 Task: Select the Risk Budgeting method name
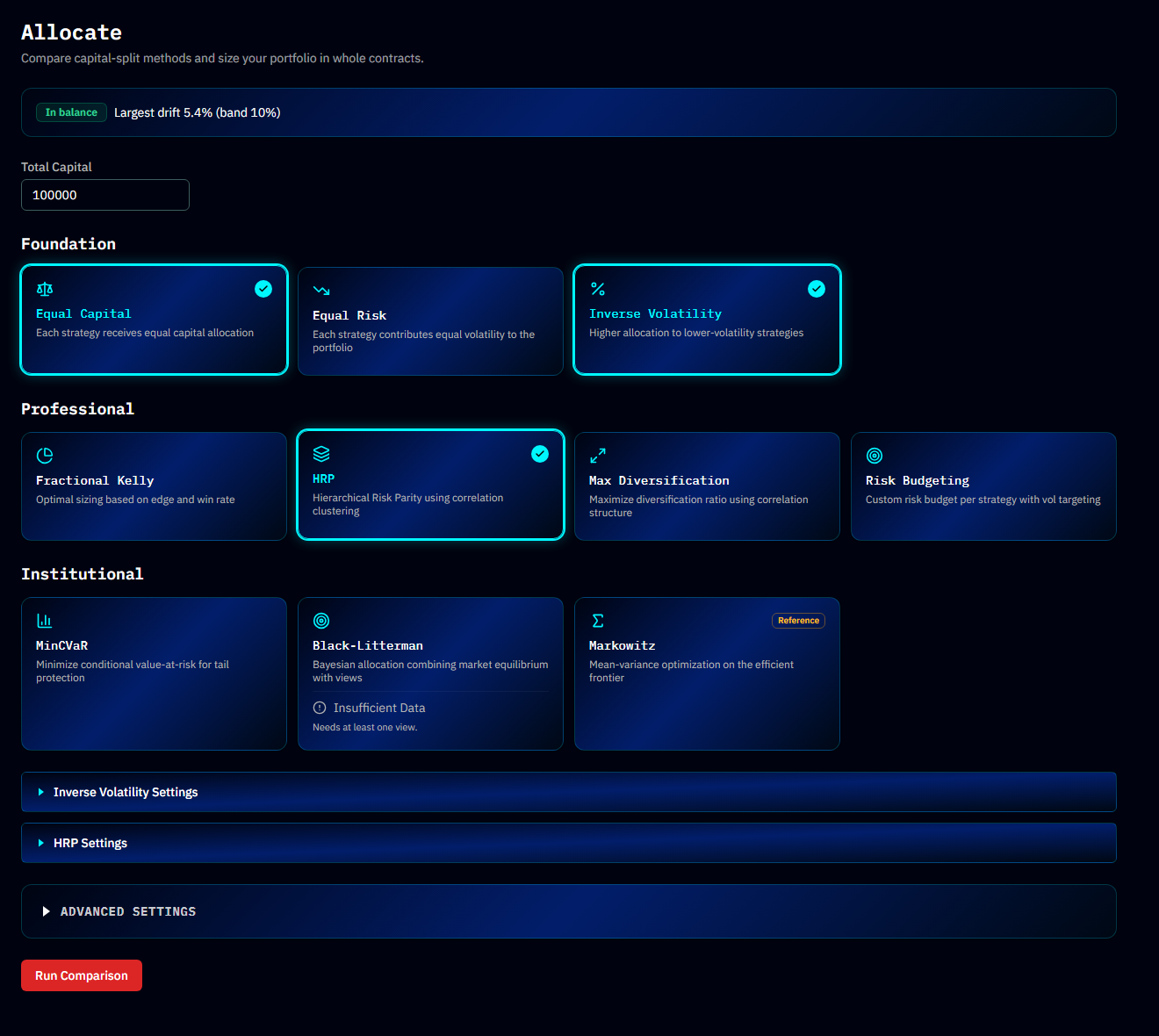pyautogui.click(x=918, y=480)
